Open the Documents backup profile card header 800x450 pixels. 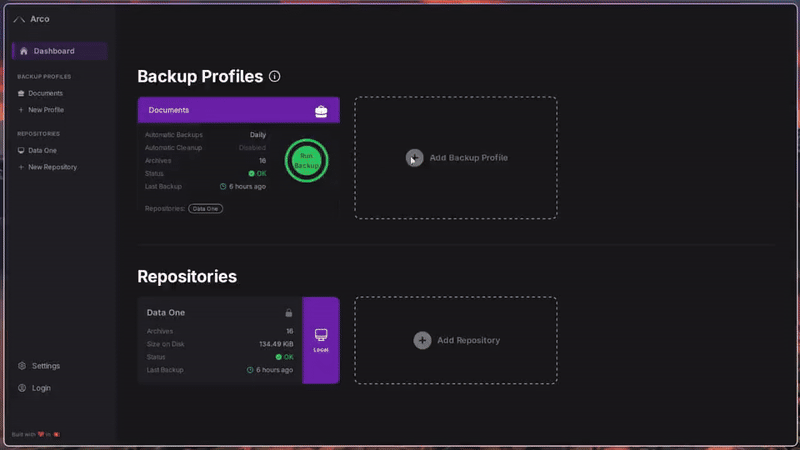tap(238, 110)
